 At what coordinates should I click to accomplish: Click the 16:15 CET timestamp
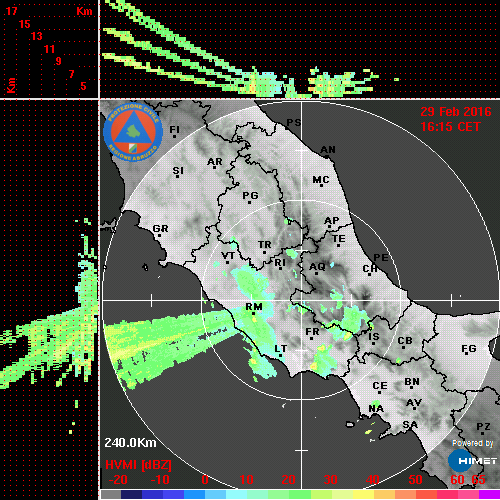pyautogui.click(x=450, y=127)
